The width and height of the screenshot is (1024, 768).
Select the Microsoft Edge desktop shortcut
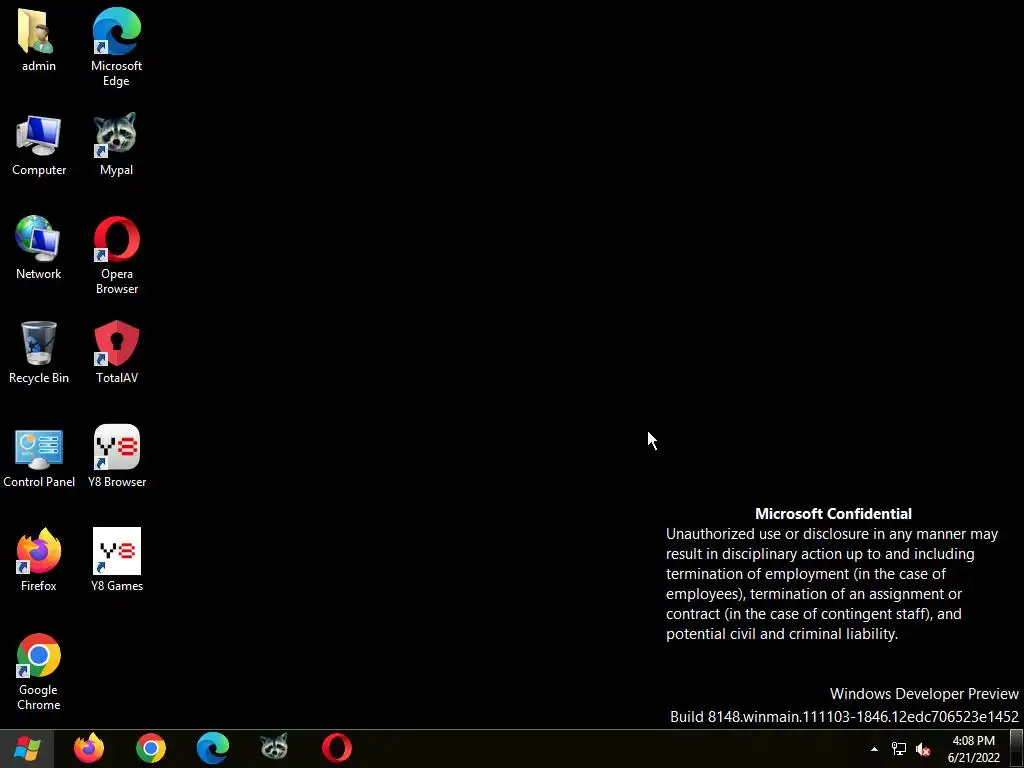(x=116, y=47)
